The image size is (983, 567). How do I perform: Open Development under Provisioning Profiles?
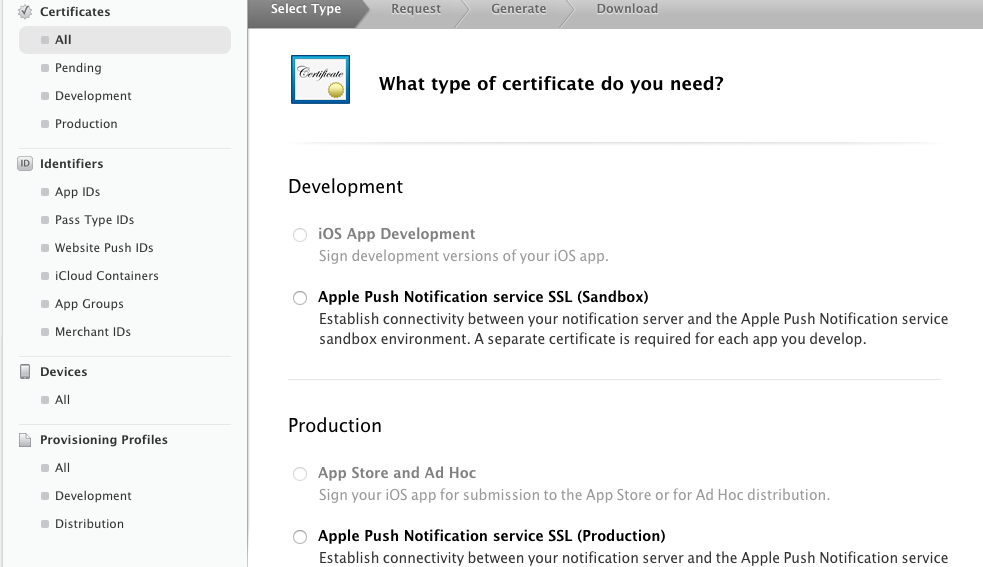pos(93,496)
